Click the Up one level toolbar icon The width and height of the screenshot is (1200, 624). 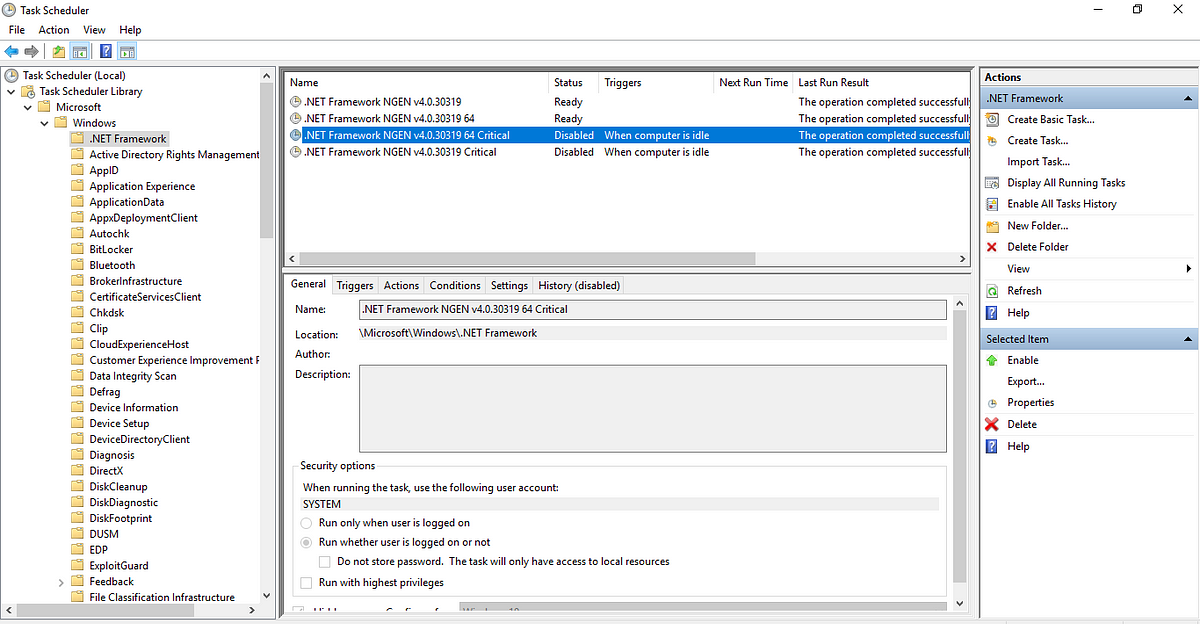(59, 51)
